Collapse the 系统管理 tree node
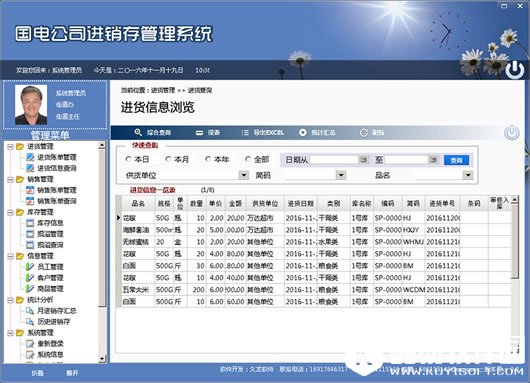Viewport: 530px width, 383px height. coord(10,333)
